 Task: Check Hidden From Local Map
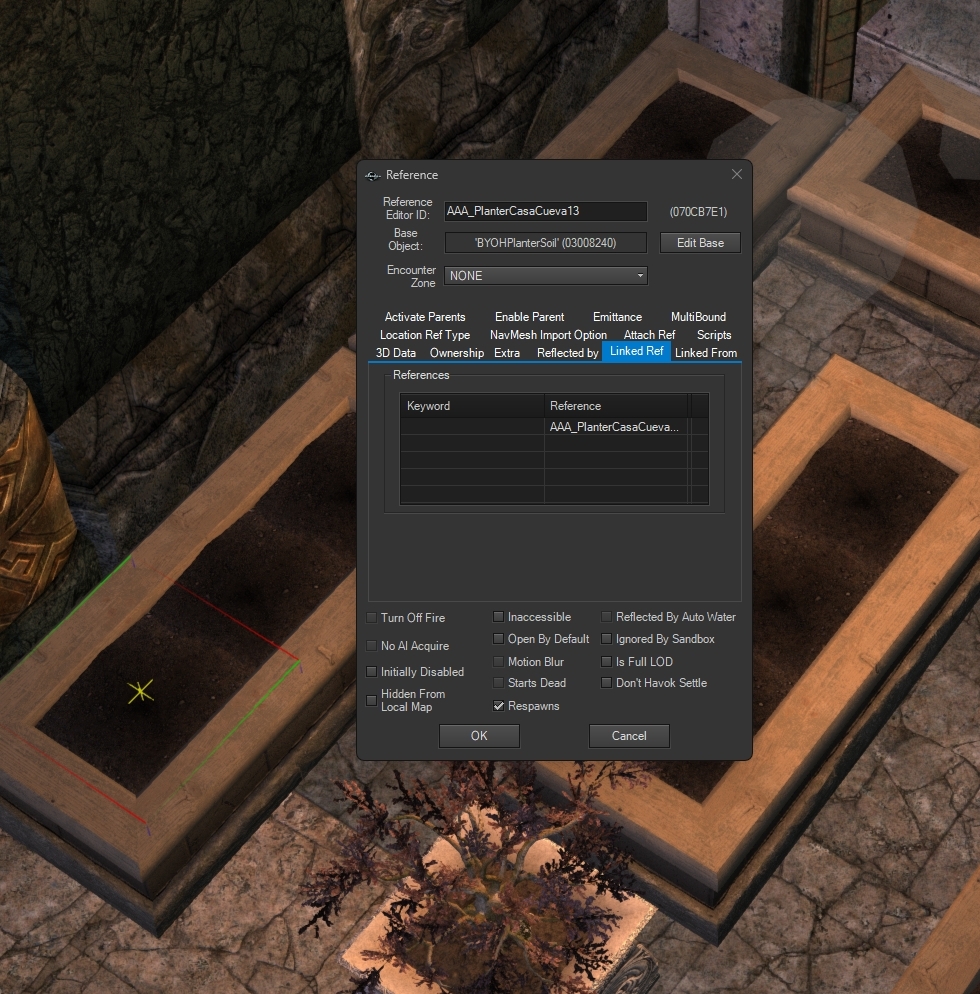pyautogui.click(x=371, y=700)
